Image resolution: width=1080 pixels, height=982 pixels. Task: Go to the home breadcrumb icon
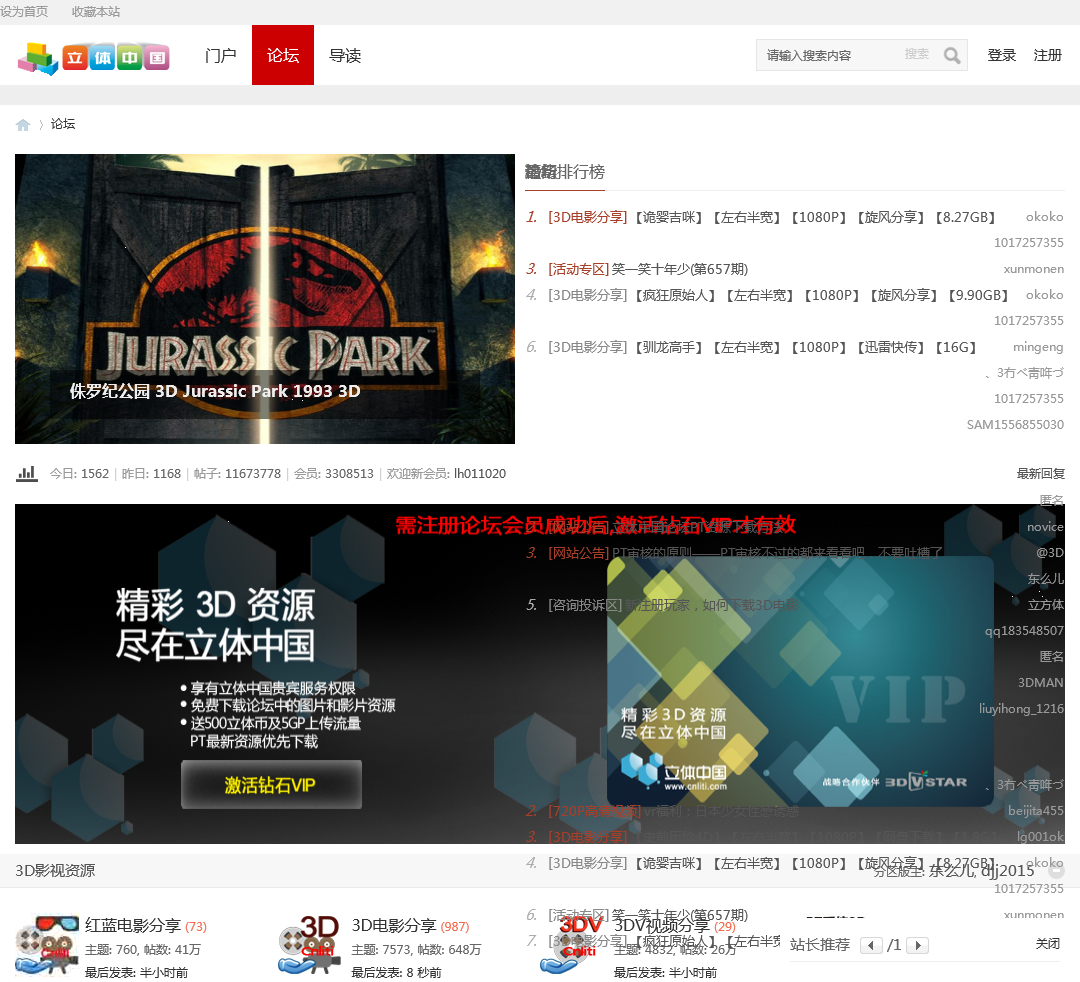[23, 125]
